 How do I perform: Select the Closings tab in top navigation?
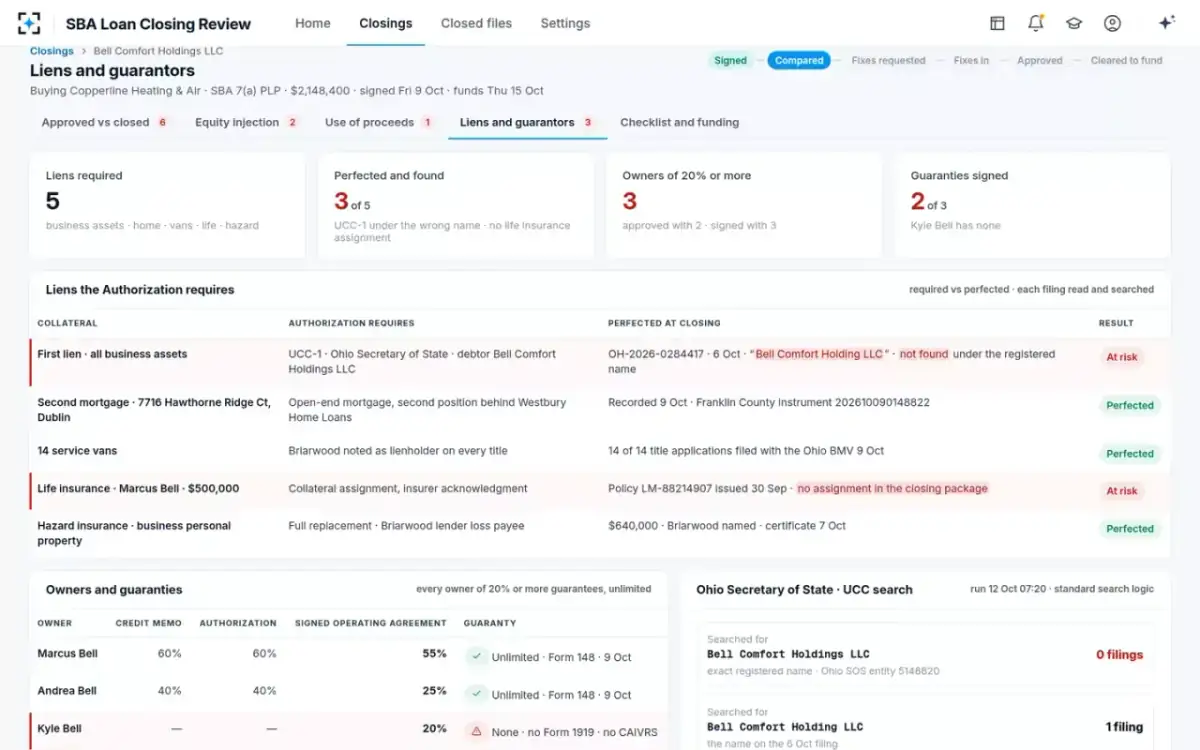[x=386, y=23]
